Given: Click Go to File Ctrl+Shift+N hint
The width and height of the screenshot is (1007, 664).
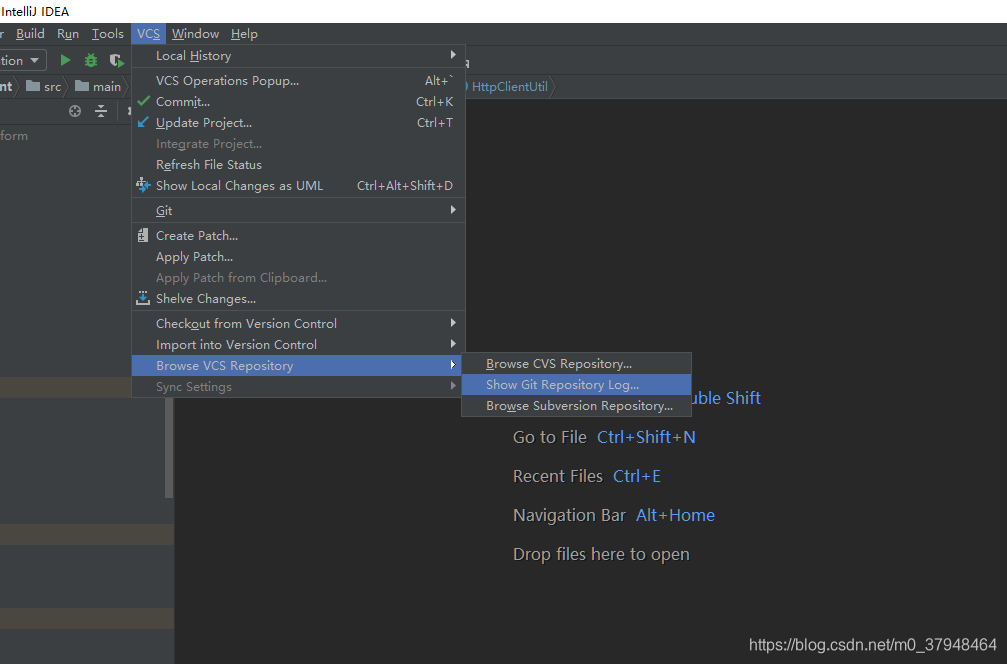Looking at the screenshot, I should [604, 437].
